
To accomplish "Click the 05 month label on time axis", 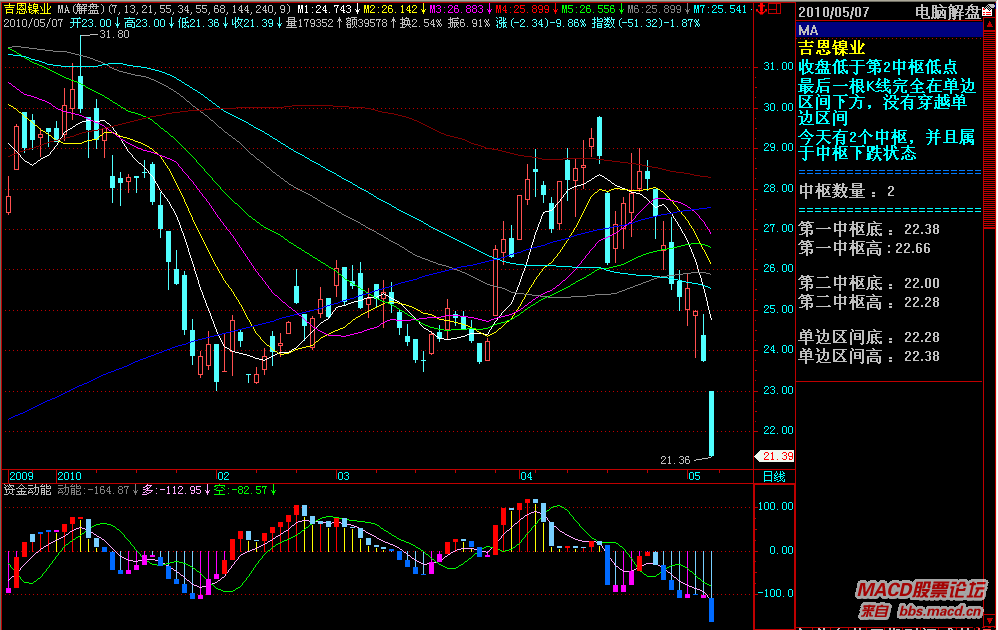I will [694, 477].
